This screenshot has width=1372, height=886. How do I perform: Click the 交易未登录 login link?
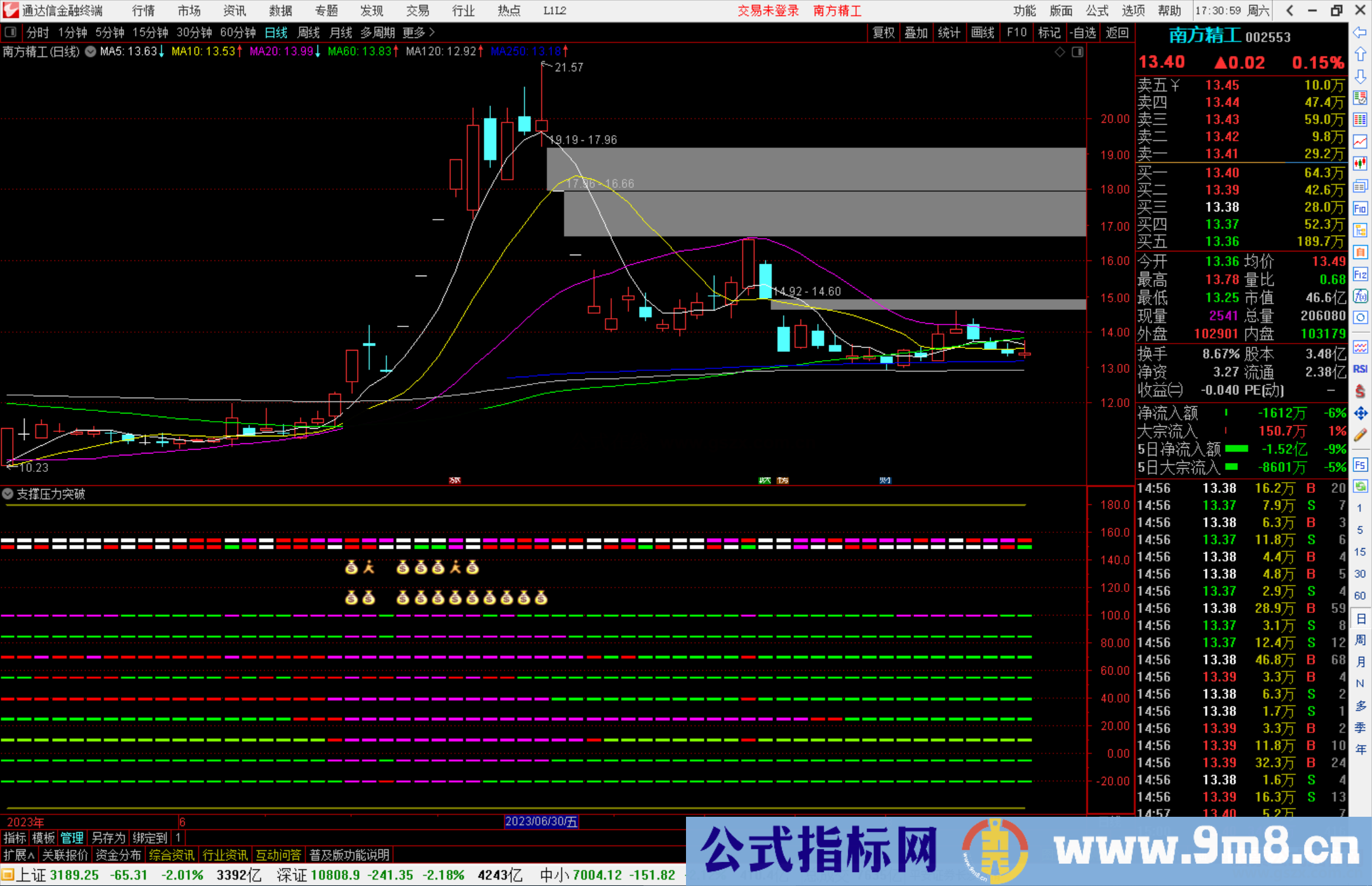tap(768, 11)
